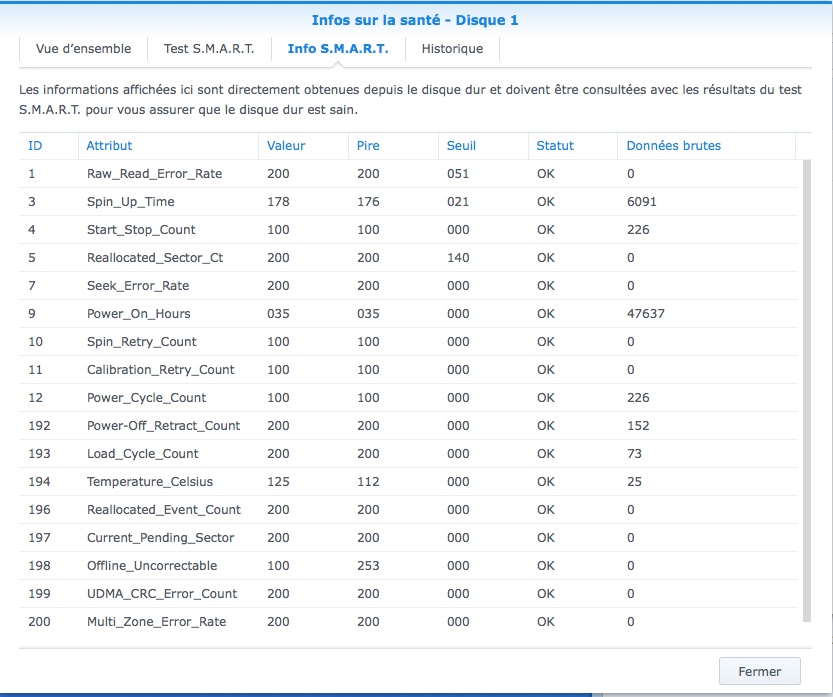Viewport: 833px width, 697px height.
Task: Select the Raw_Read_Error_Rate row
Action: click(x=154, y=174)
